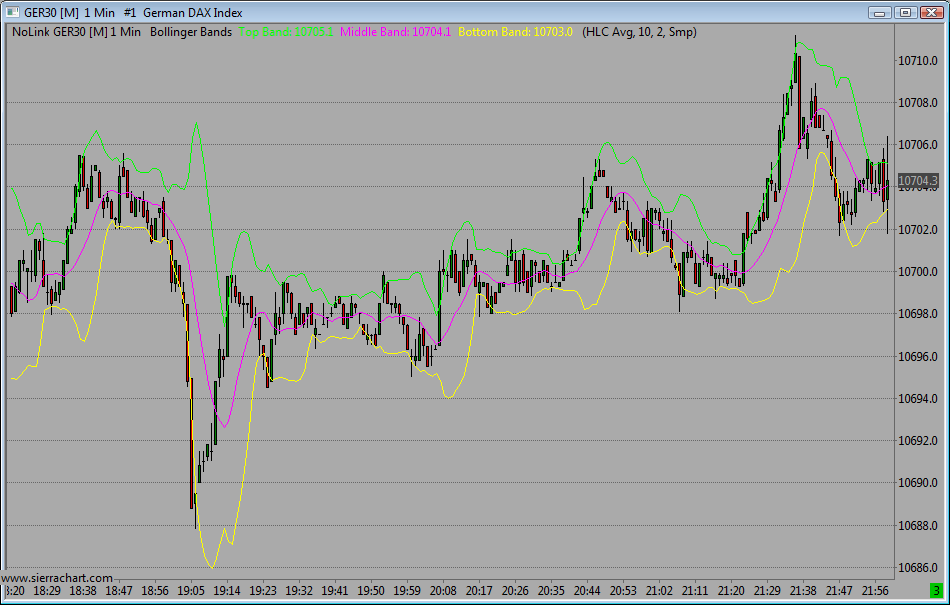
Task: Click the 10700.0 price scale label
Action: 917,272
